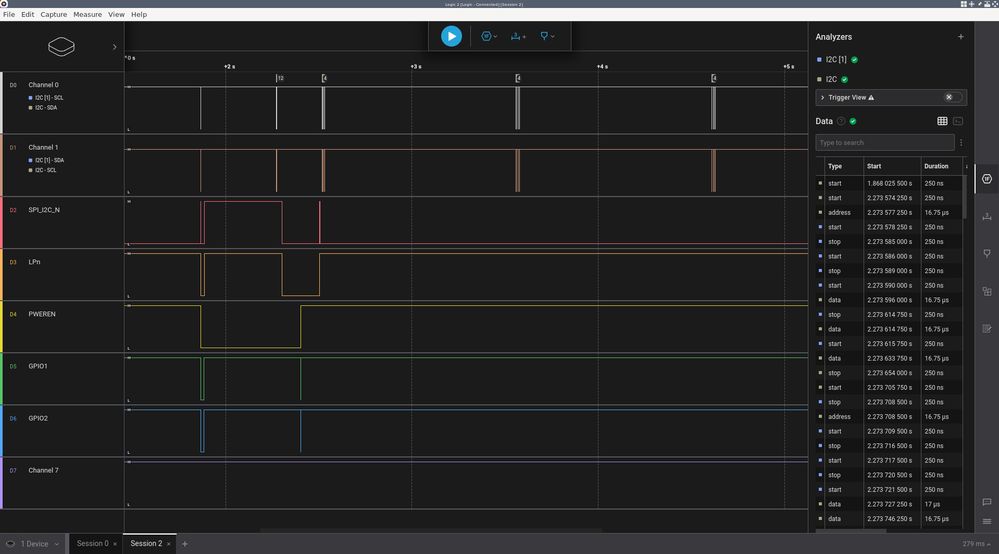Image resolution: width=999 pixels, height=554 pixels.
Task: Select the Channel 1 label
Action: coord(43,147)
